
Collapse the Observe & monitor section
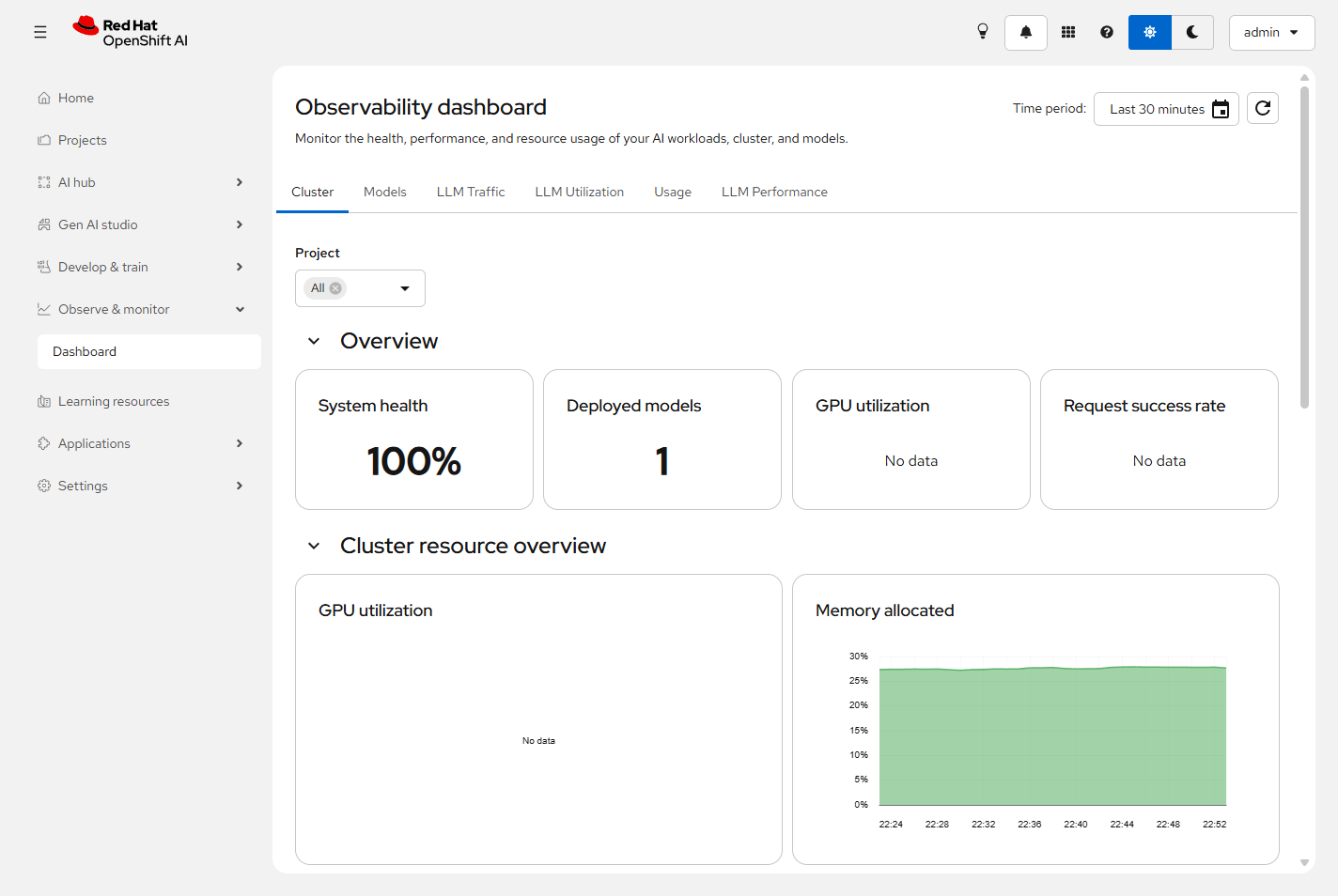[x=149, y=309]
